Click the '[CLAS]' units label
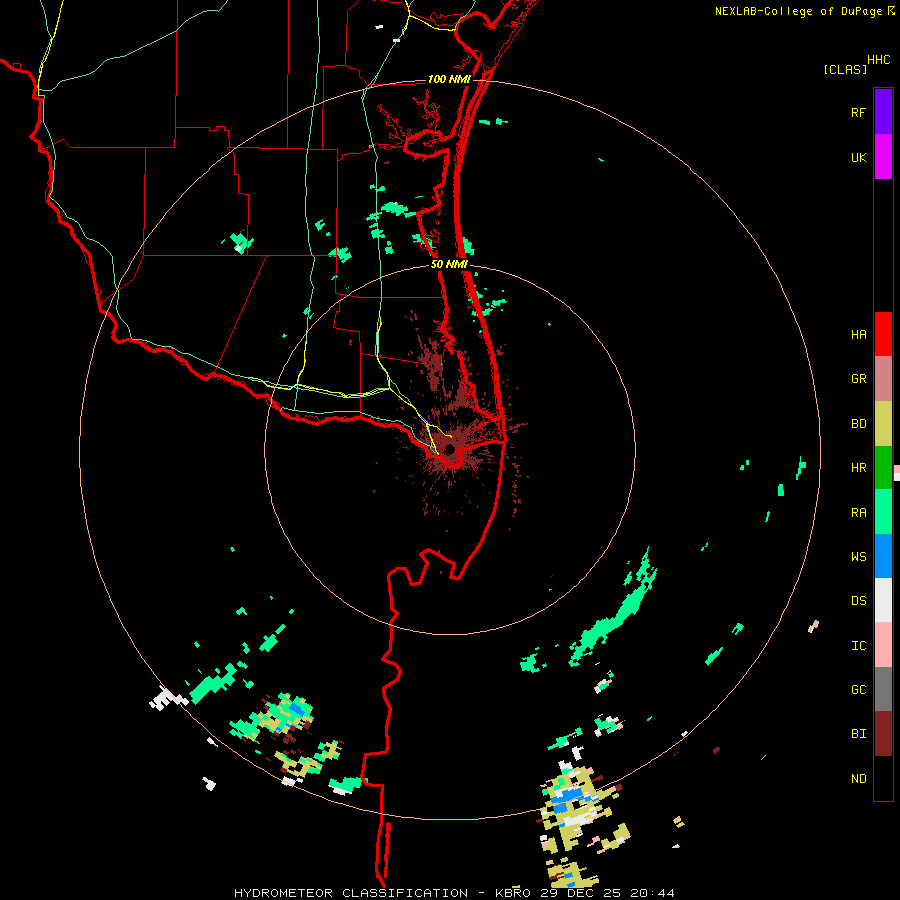 click(x=844, y=69)
